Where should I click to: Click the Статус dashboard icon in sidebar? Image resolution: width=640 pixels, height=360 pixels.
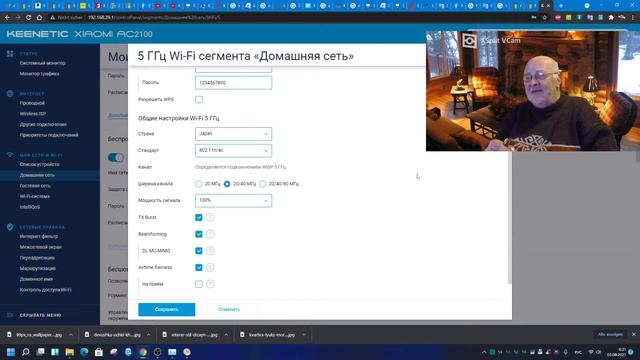coord(10,53)
